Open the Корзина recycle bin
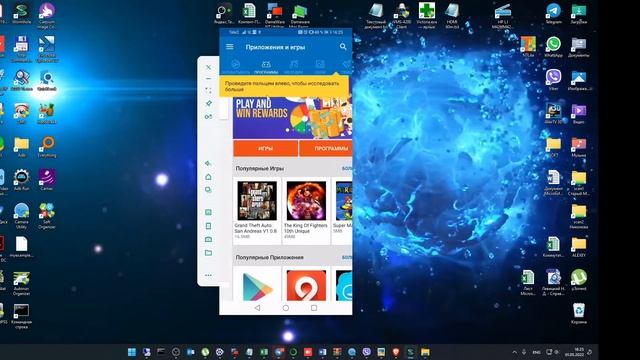 pos(579,313)
